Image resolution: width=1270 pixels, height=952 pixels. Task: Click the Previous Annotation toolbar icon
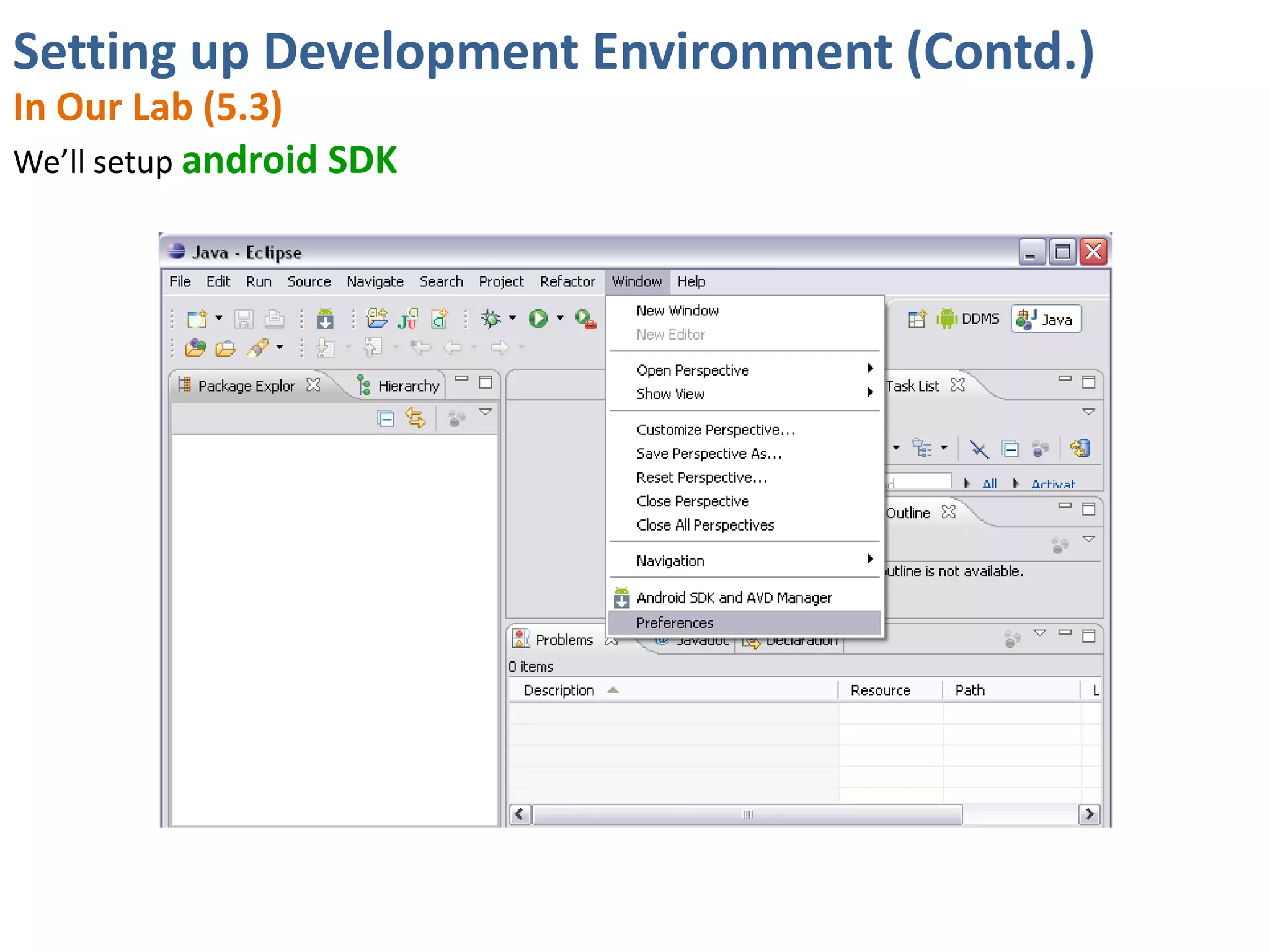(x=373, y=348)
